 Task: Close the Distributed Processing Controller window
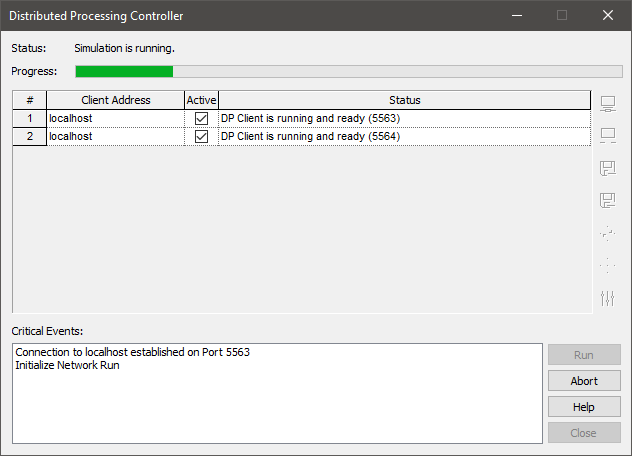click(x=608, y=15)
